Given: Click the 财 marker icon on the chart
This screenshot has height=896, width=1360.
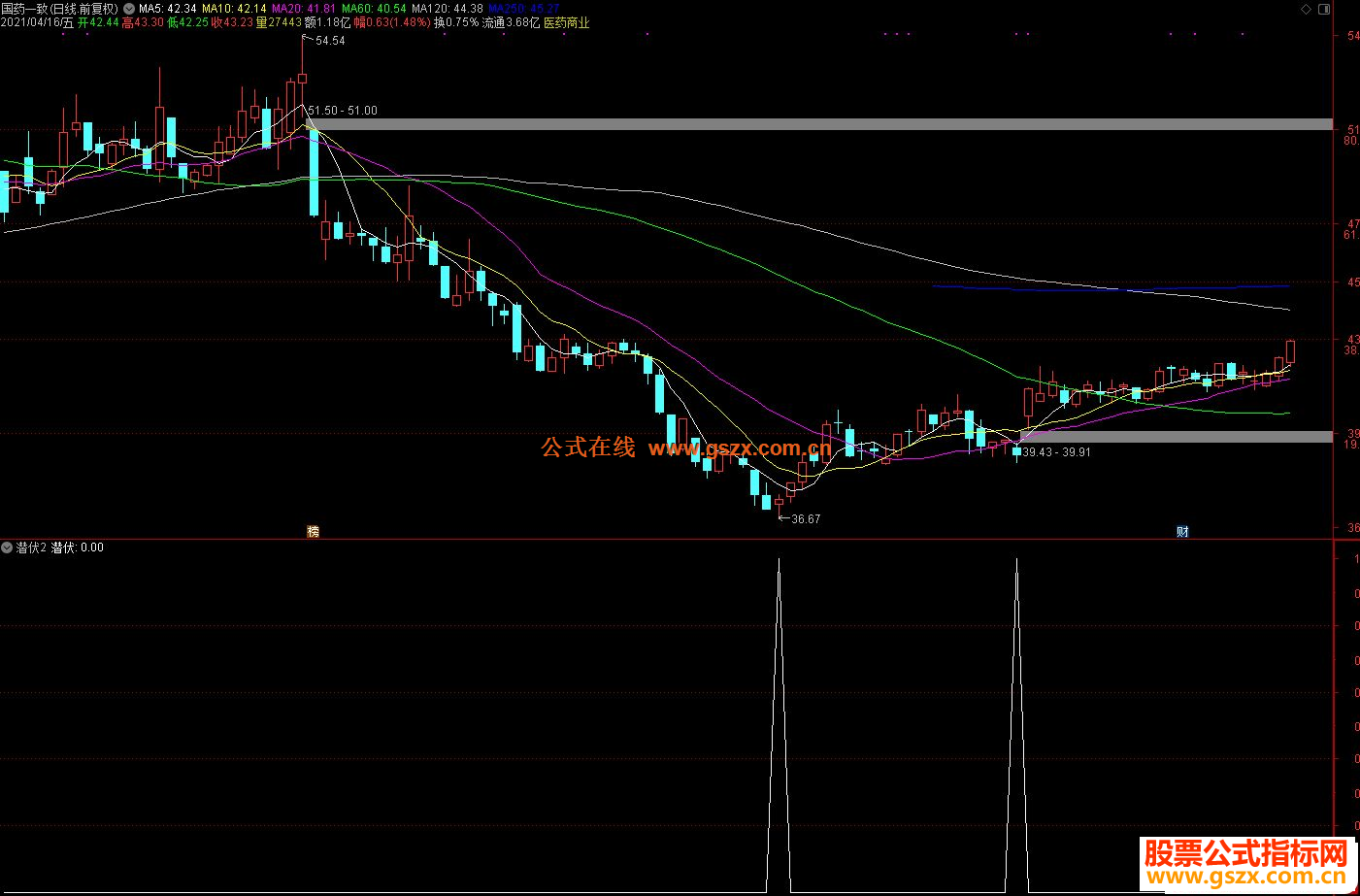Looking at the screenshot, I should (x=1182, y=531).
